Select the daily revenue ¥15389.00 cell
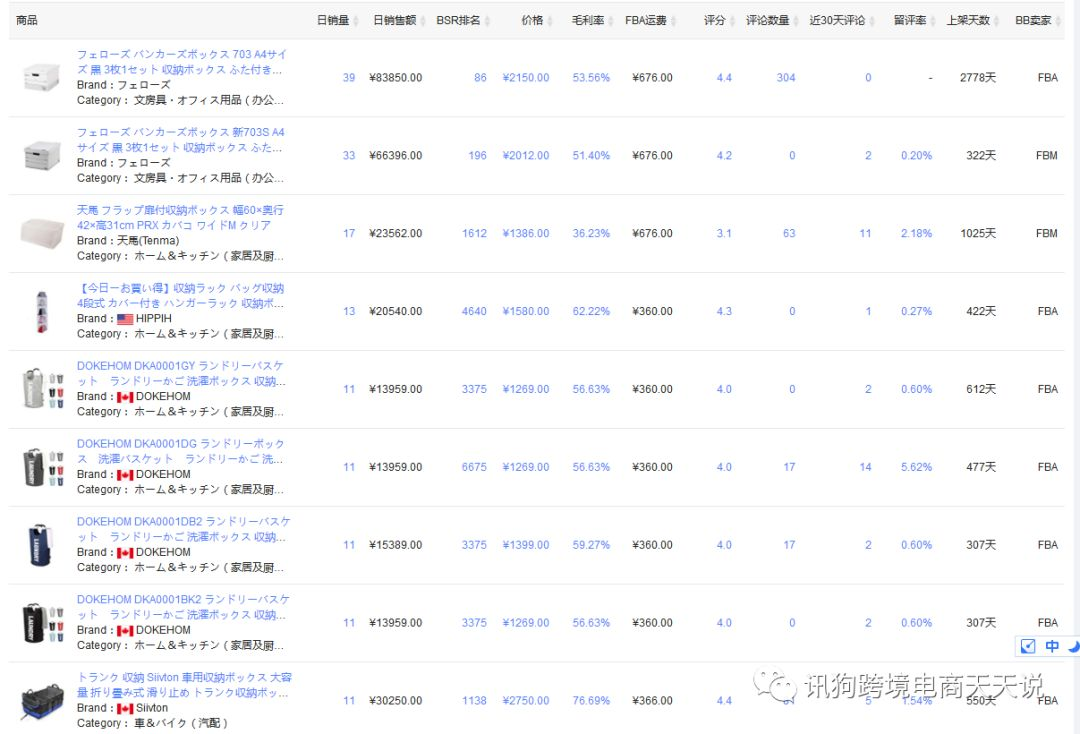 coord(395,545)
